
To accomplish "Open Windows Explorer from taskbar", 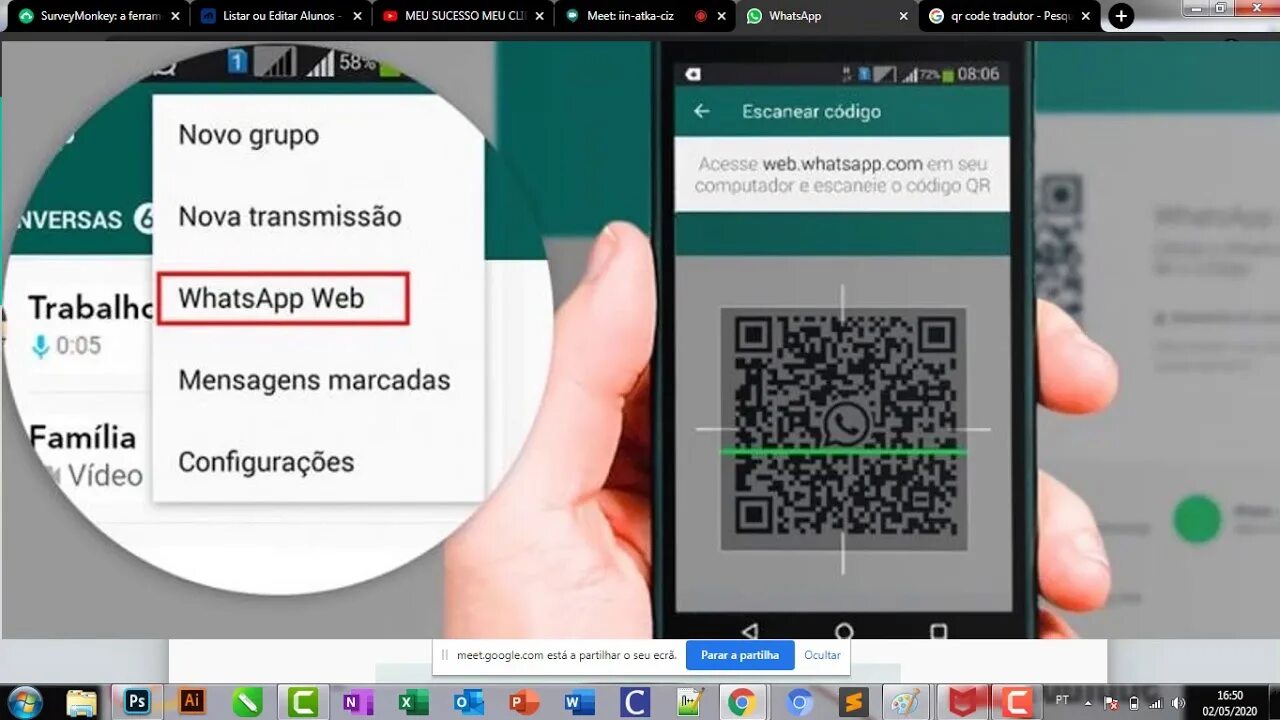I will [x=81, y=702].
